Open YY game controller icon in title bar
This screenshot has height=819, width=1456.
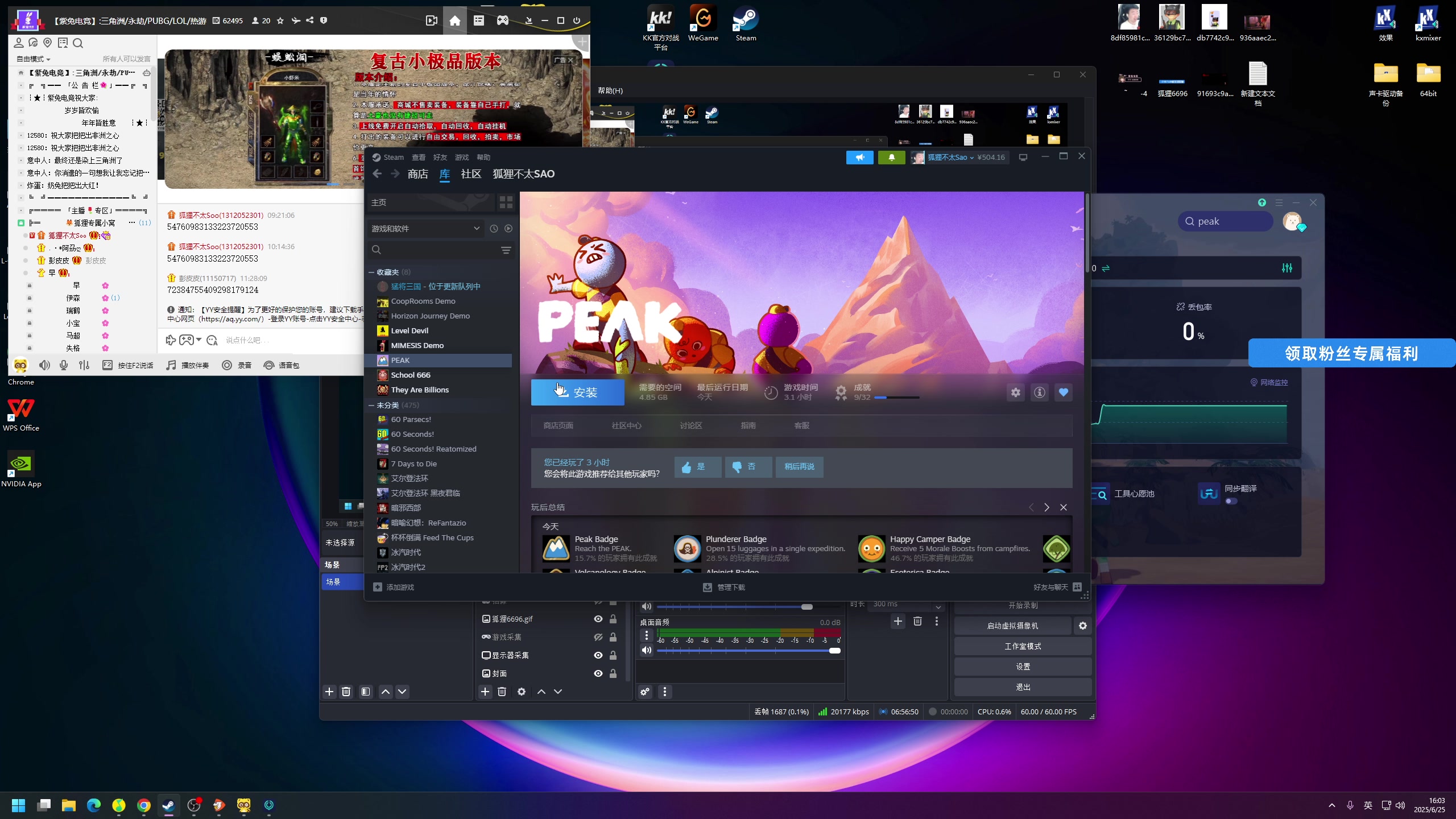tap(503, 20)
